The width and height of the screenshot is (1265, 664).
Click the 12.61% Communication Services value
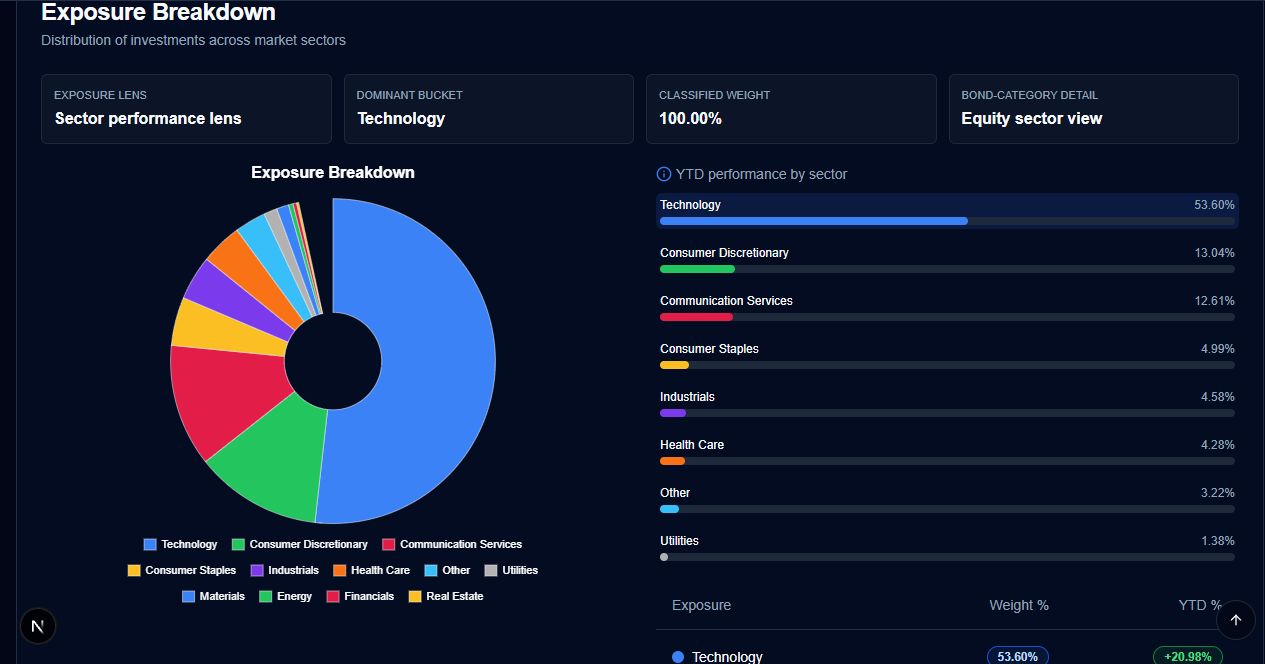point(1214,301)
